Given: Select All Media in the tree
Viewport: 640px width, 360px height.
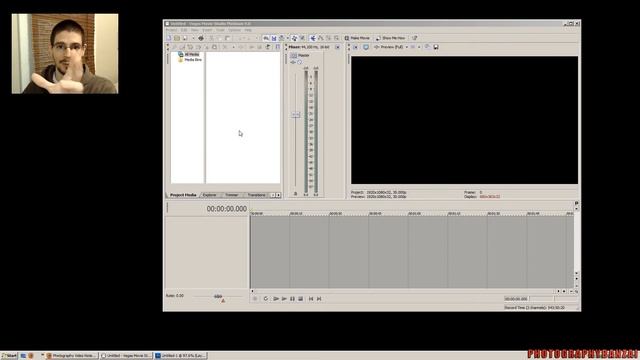Looking at the screenshot, I should pos(189,54).
